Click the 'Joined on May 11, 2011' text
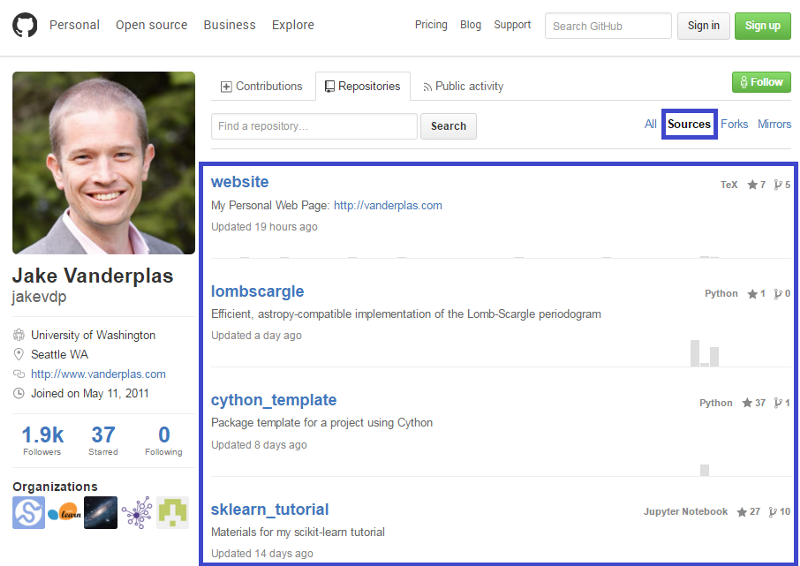 pyautogui.click(x=90, y=393)
